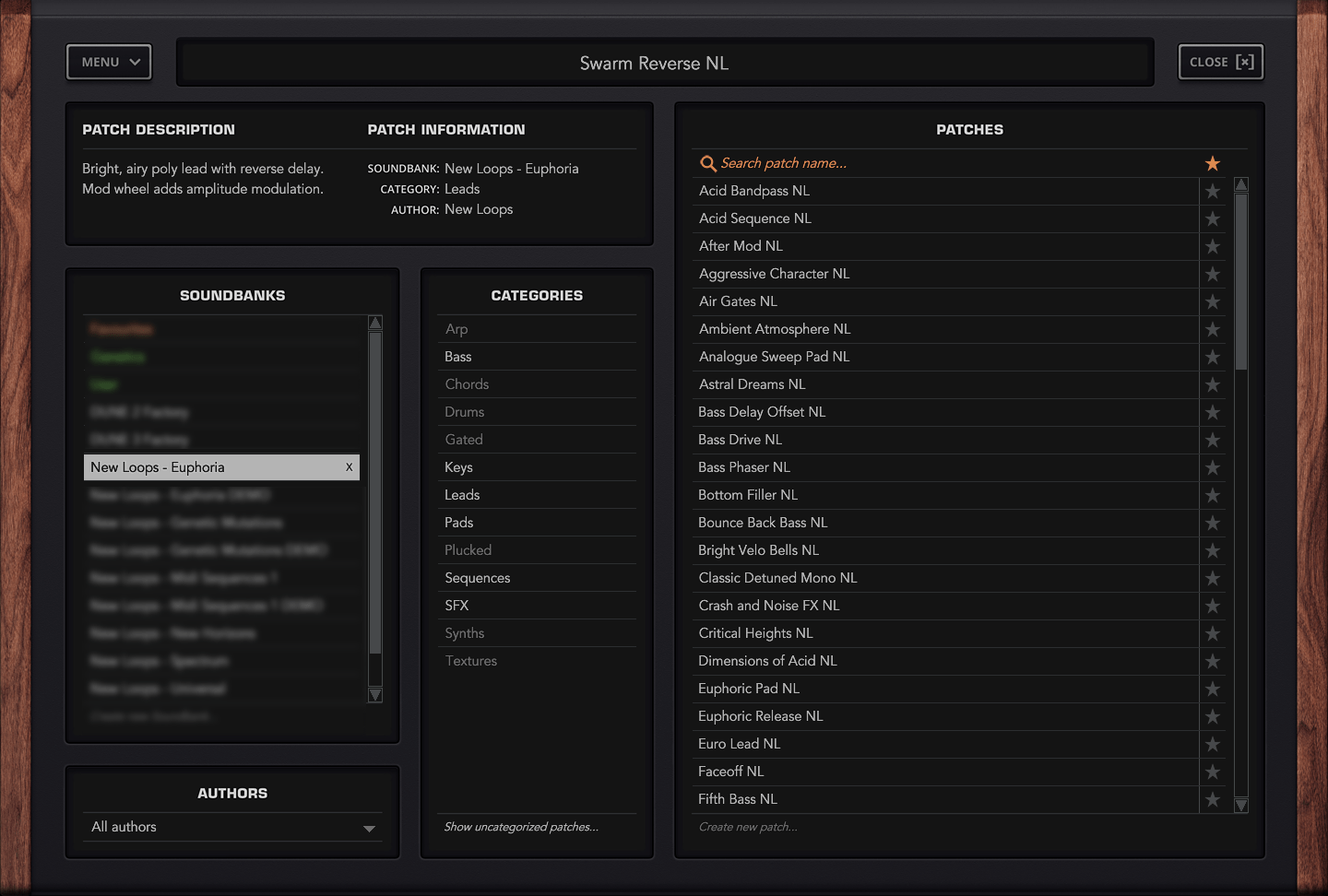Image resolution: width=1328 pixels, height=896 pixels.
Task: Click the orange star filter above the patch list
Action: point(1212,162)
